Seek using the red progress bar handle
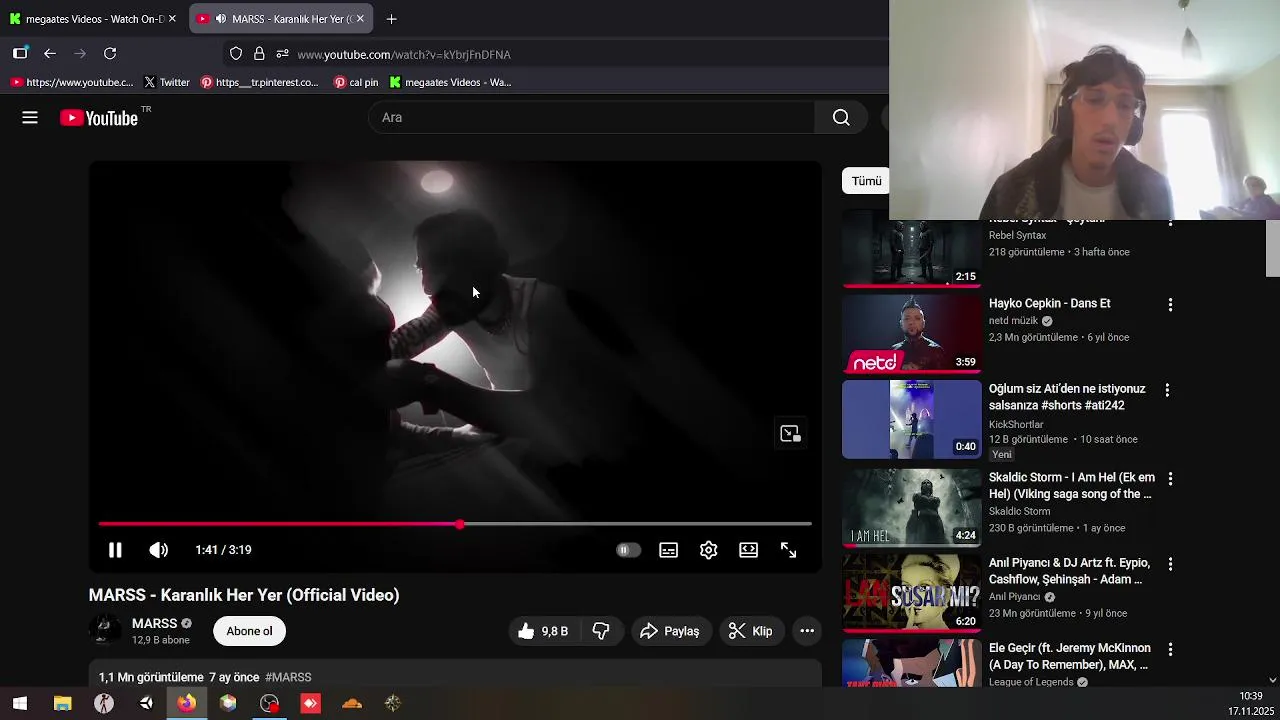Image resolution: width=1280 pixels, height=720 pixels. (x=460, y=524)
